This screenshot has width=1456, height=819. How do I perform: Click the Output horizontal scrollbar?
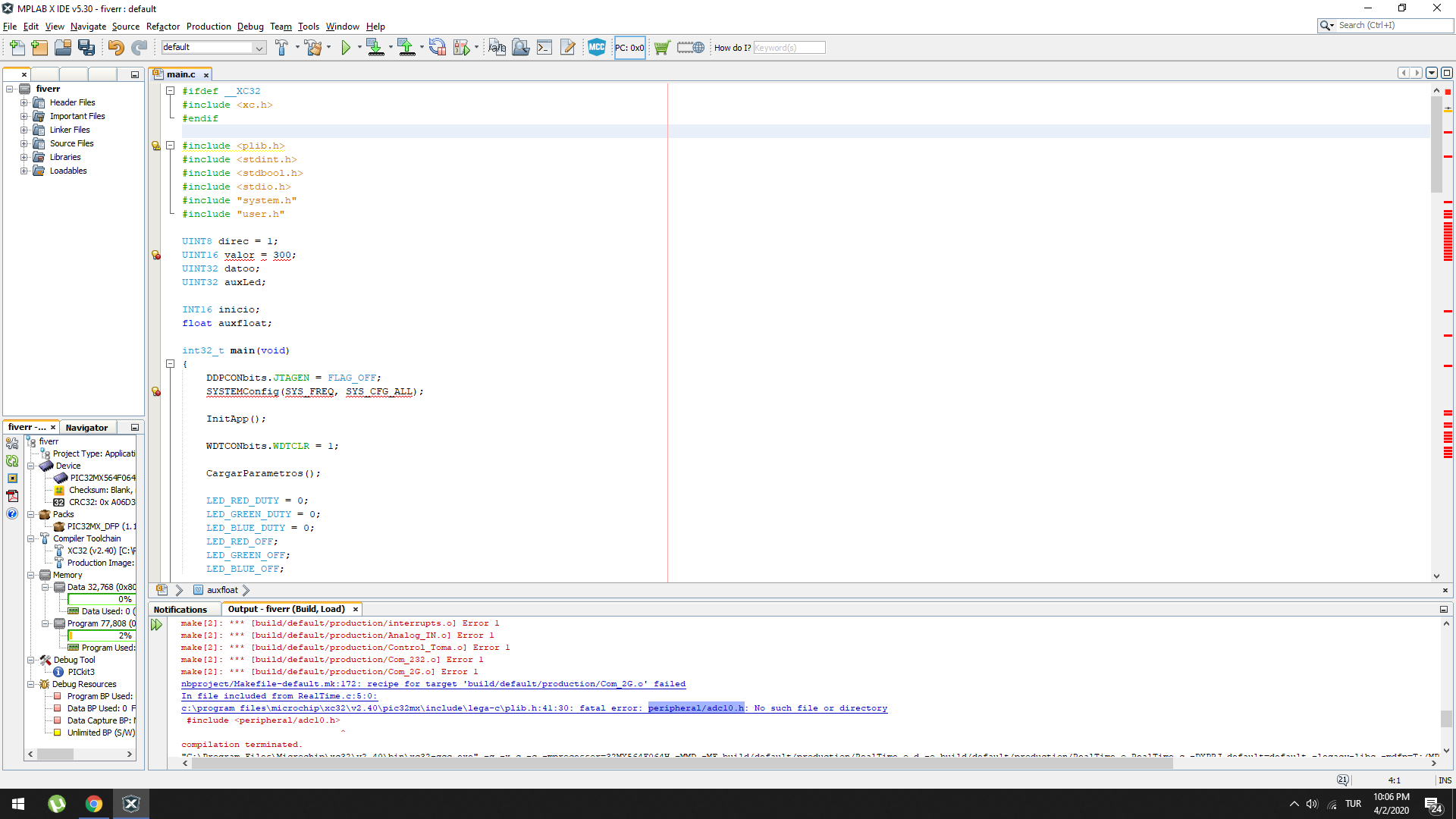pos(682,764)
